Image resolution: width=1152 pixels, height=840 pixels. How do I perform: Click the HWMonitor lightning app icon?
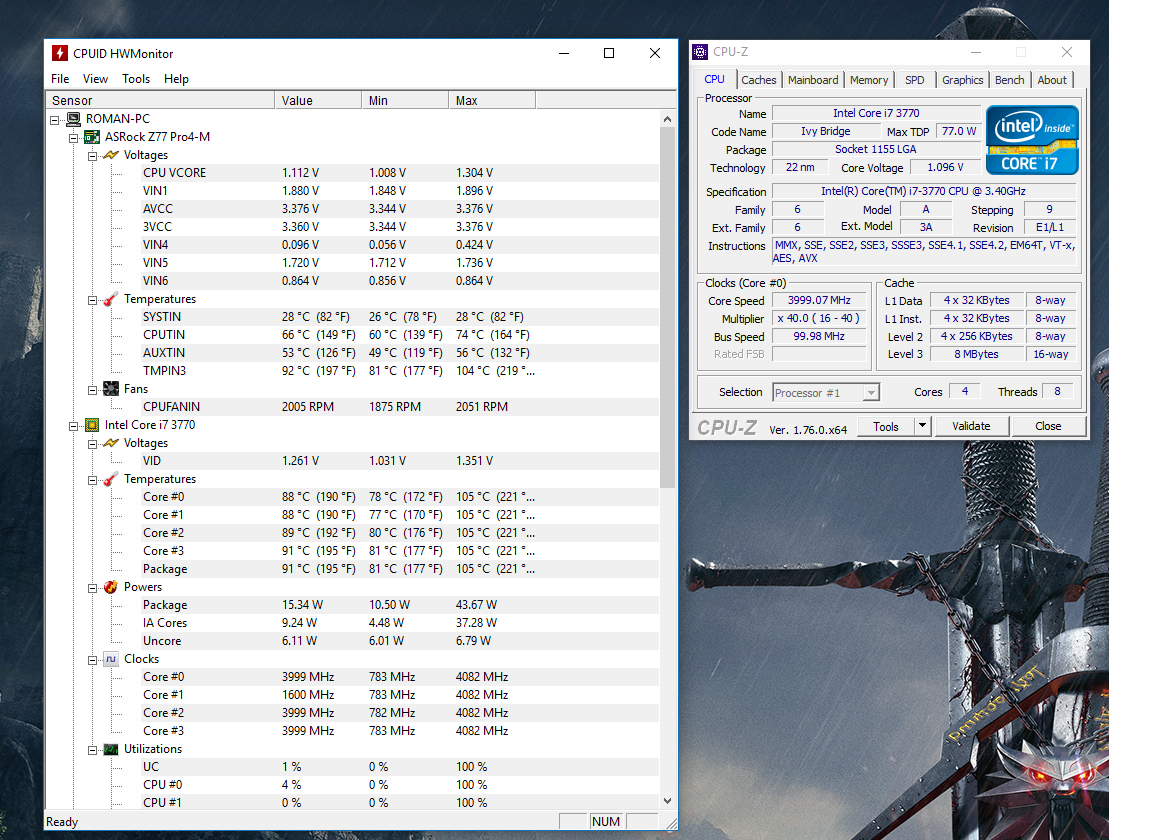[60, 53]
